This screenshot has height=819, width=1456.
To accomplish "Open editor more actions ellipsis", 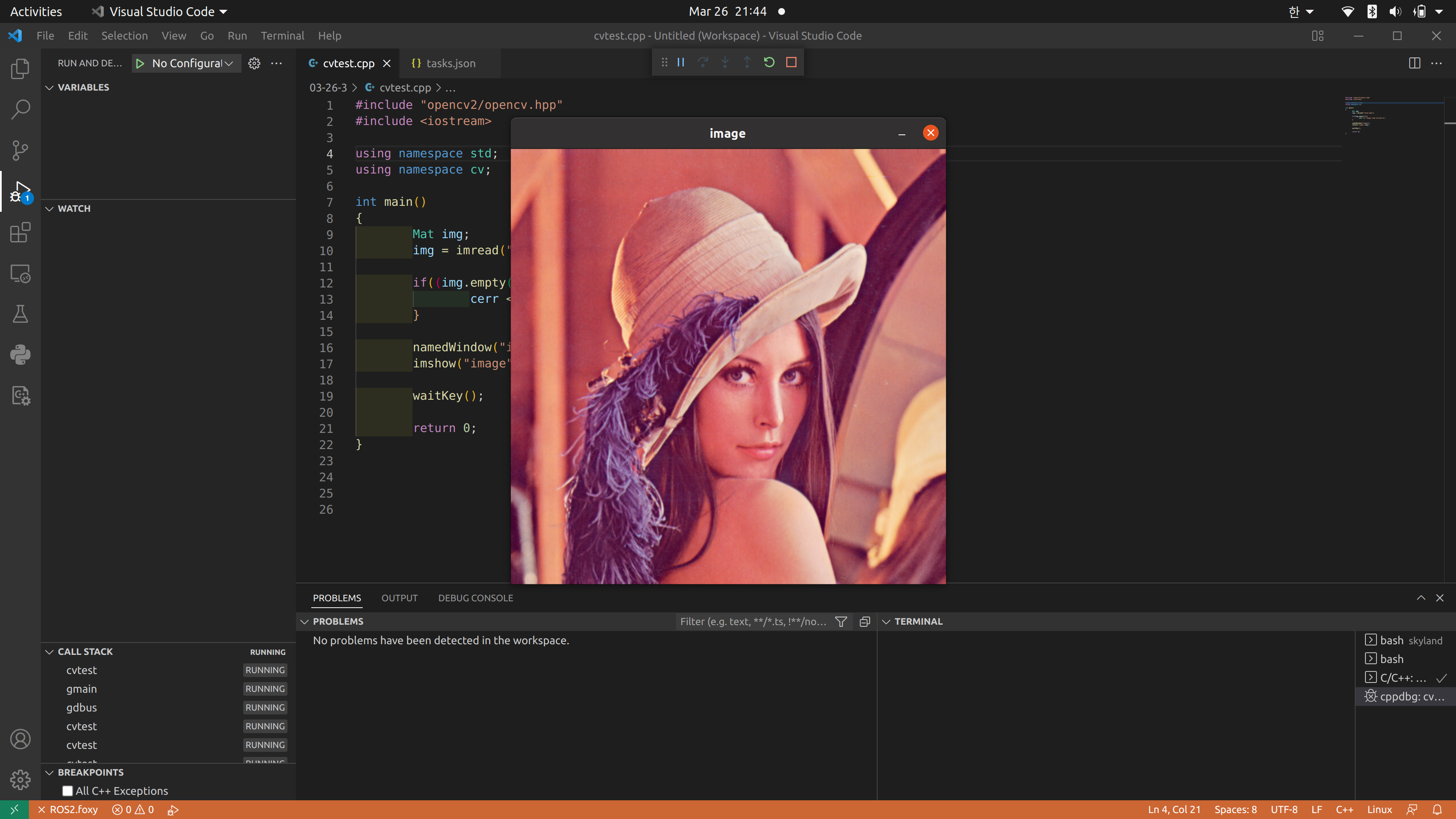I will point(1437,63).
